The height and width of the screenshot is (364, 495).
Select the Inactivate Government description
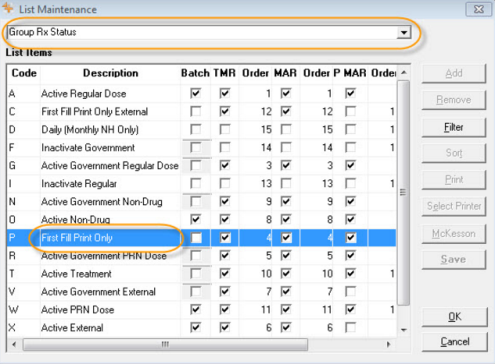88,148
